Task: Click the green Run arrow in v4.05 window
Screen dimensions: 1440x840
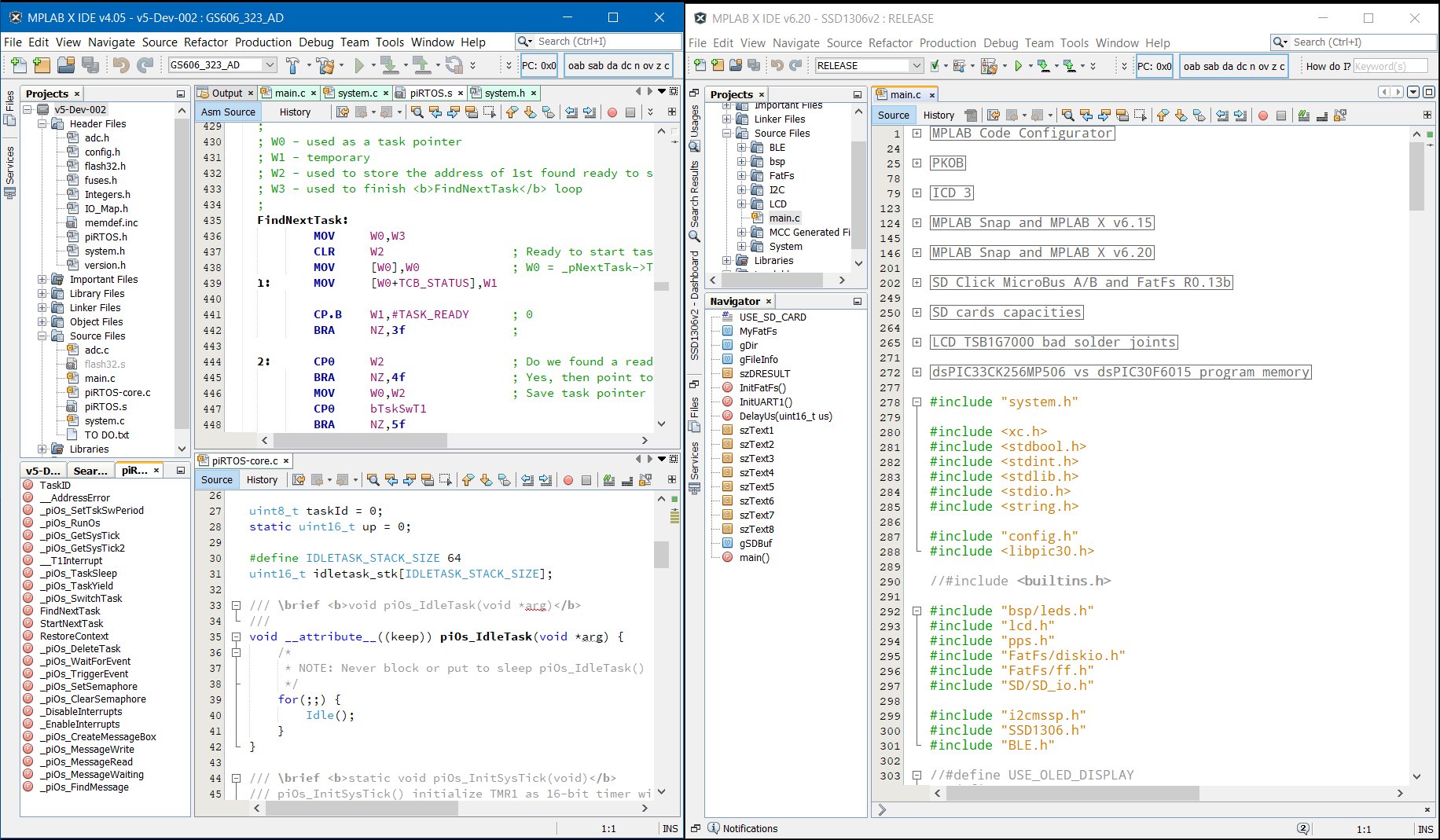Action: 359,65
